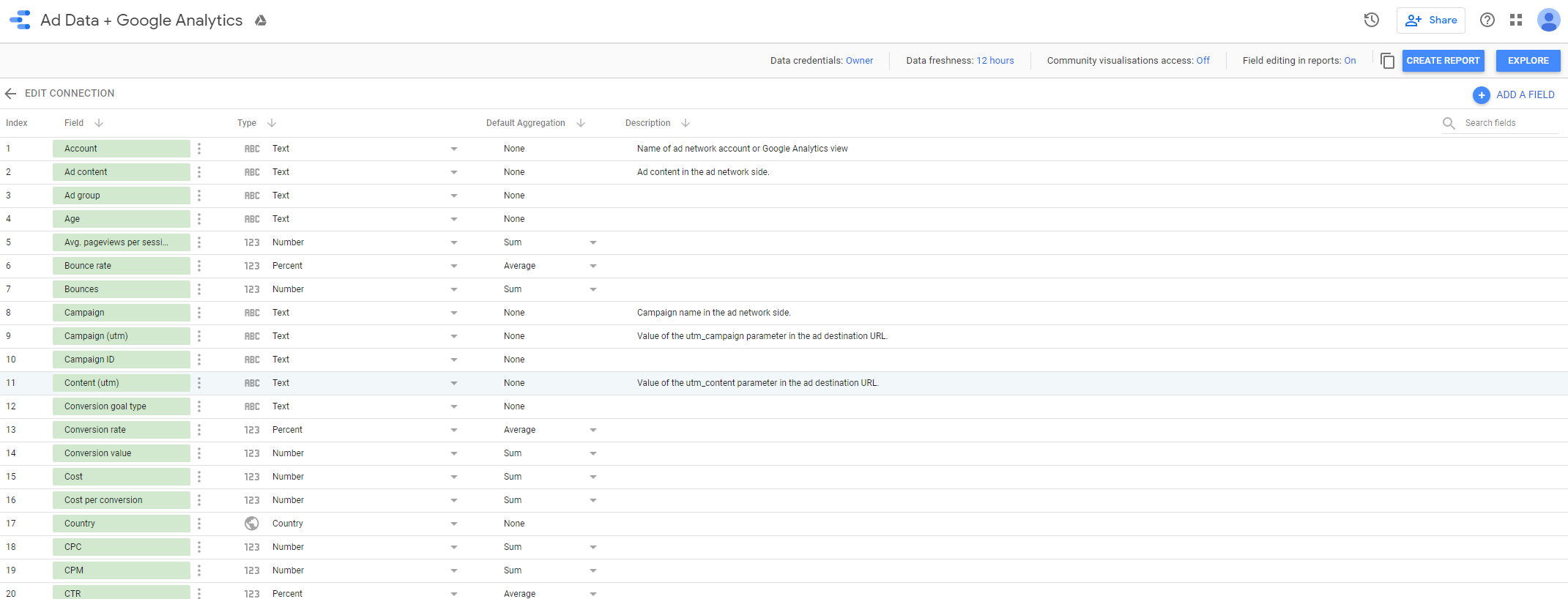Open type dropdown for Account row
The width and height of the screenshot is (1568, 599).
pyautogui.click(x=454, y=149)
